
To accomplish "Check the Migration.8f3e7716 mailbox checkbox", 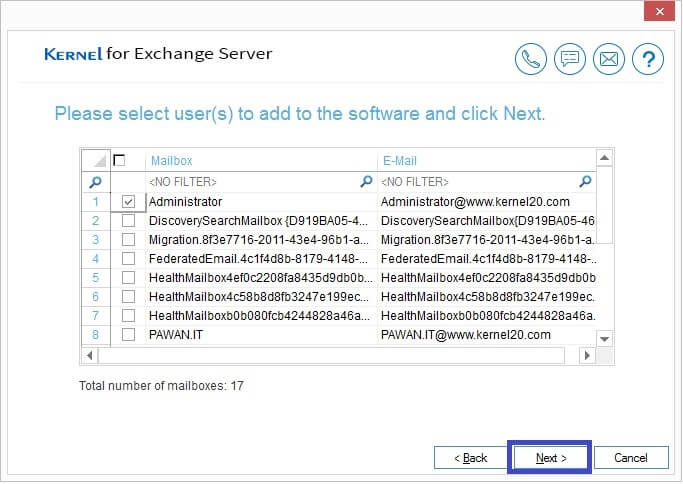I will tap(128, 240).
